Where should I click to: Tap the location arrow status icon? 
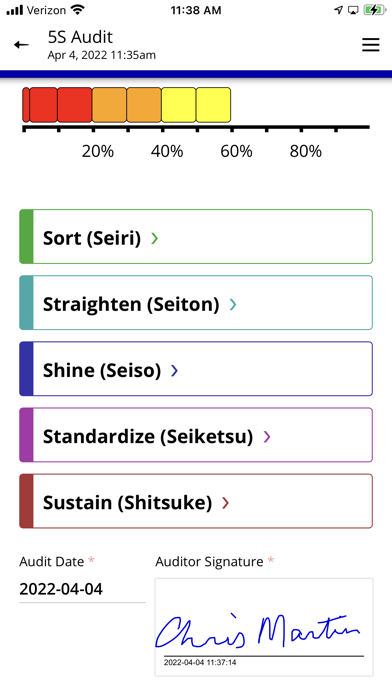(x=339, y=10)
